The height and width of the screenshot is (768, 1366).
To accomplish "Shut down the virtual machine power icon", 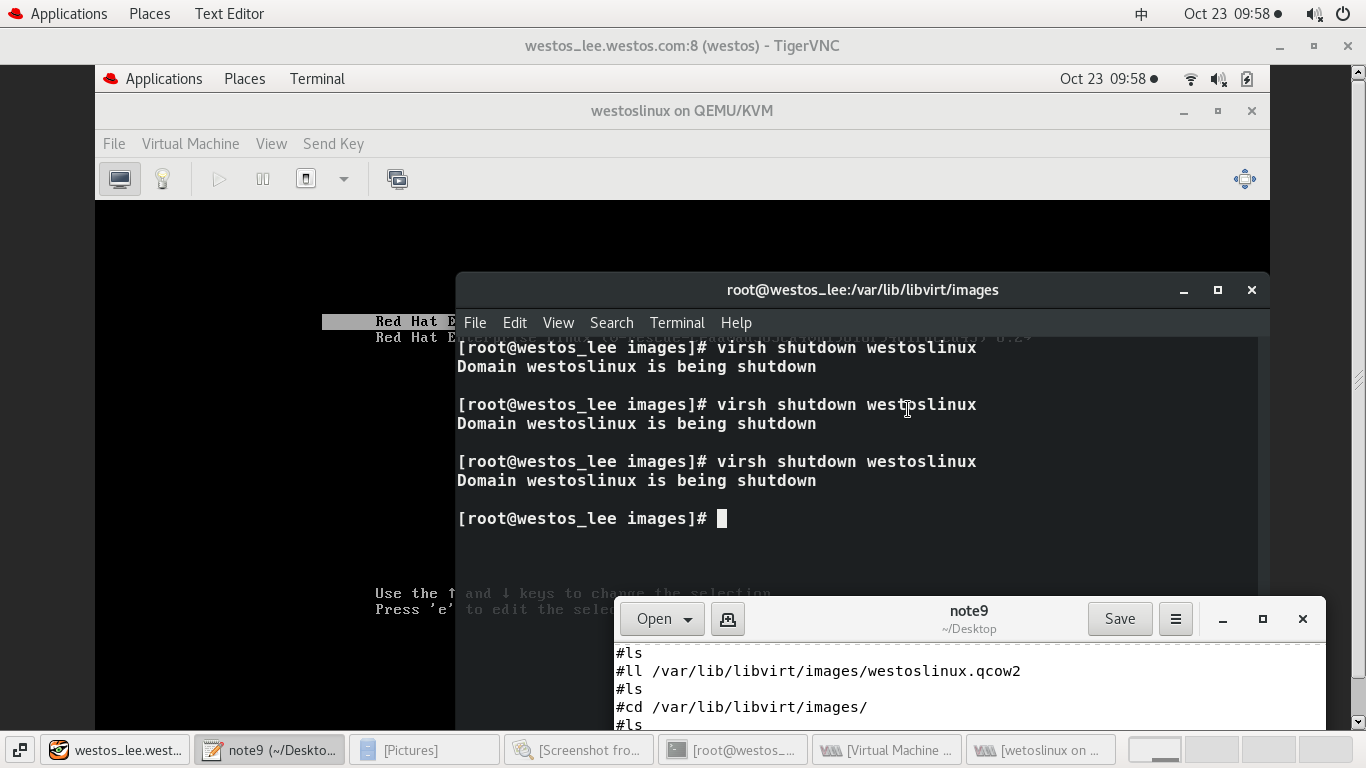I will 306,179.
